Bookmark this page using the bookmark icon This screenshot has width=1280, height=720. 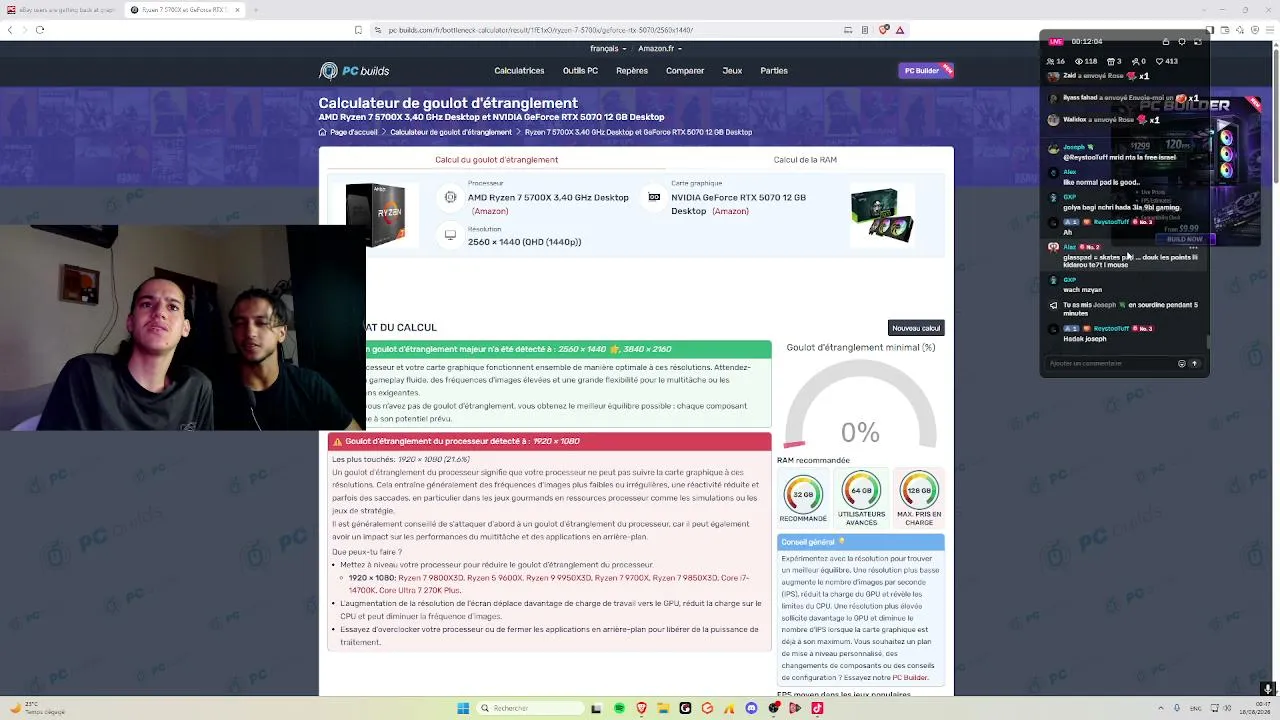pyautogui.click(x=358, y=30)
